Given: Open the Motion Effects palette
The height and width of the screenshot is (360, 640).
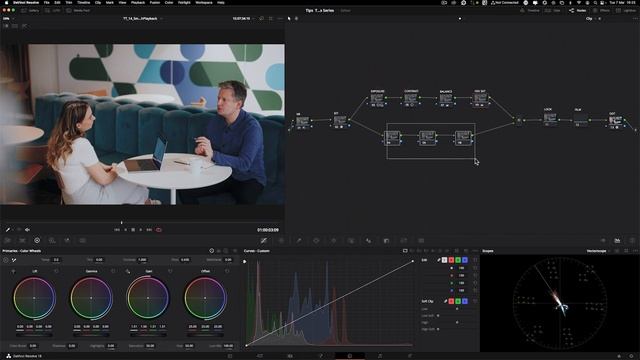Looking at the screenshot, I should 82,240.
